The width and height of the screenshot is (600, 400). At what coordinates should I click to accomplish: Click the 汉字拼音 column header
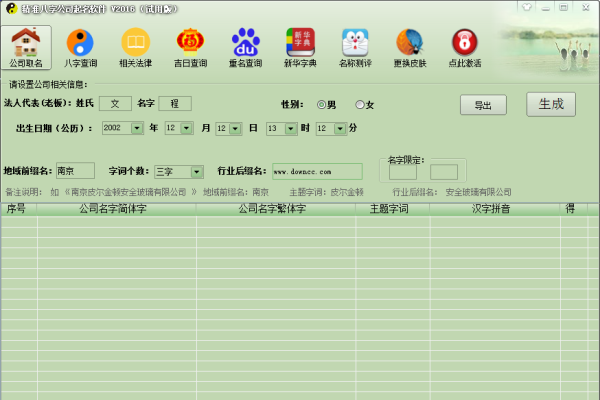click(495, 209)
